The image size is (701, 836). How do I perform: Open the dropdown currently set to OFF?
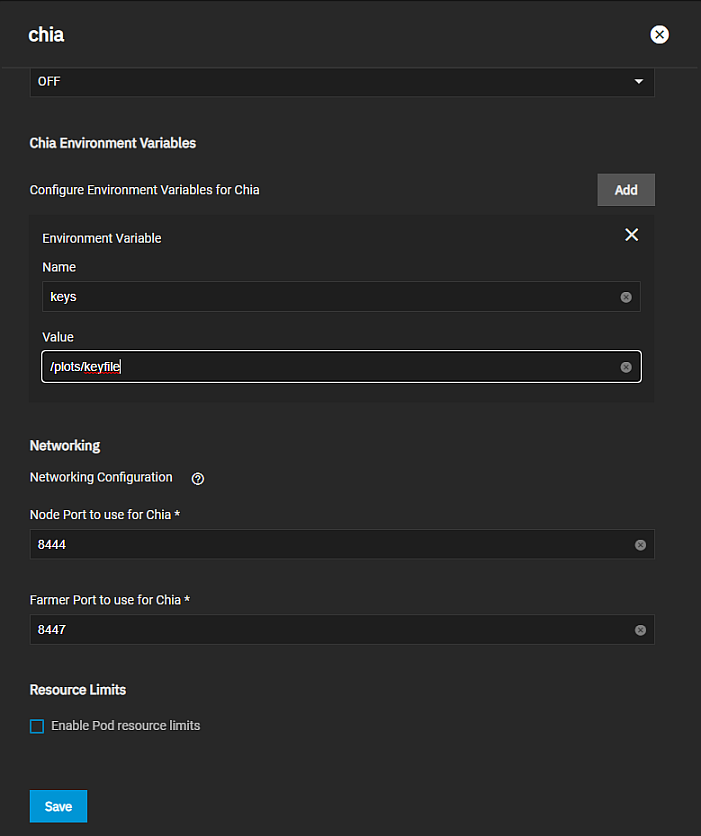click(330, 81)
